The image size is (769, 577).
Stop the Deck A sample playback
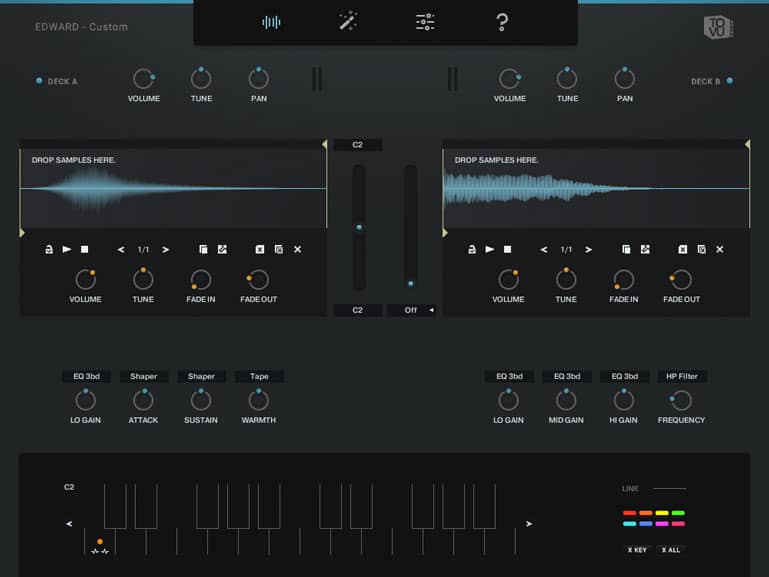click(84, 250)
